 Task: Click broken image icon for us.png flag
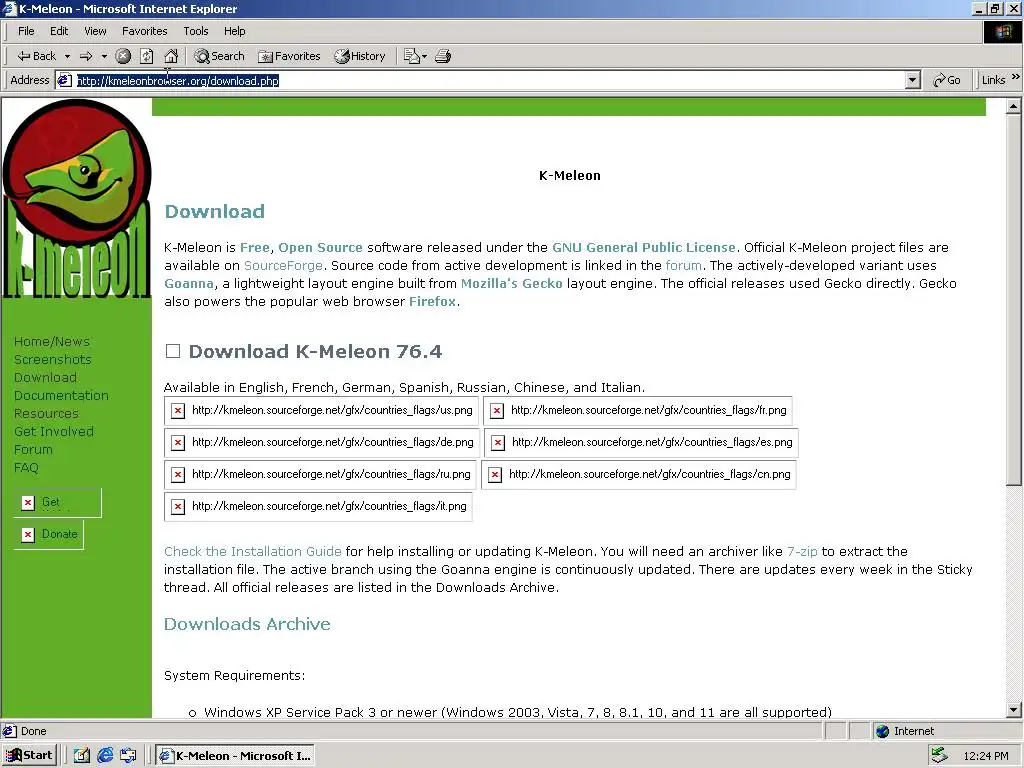tap(177, 411)
